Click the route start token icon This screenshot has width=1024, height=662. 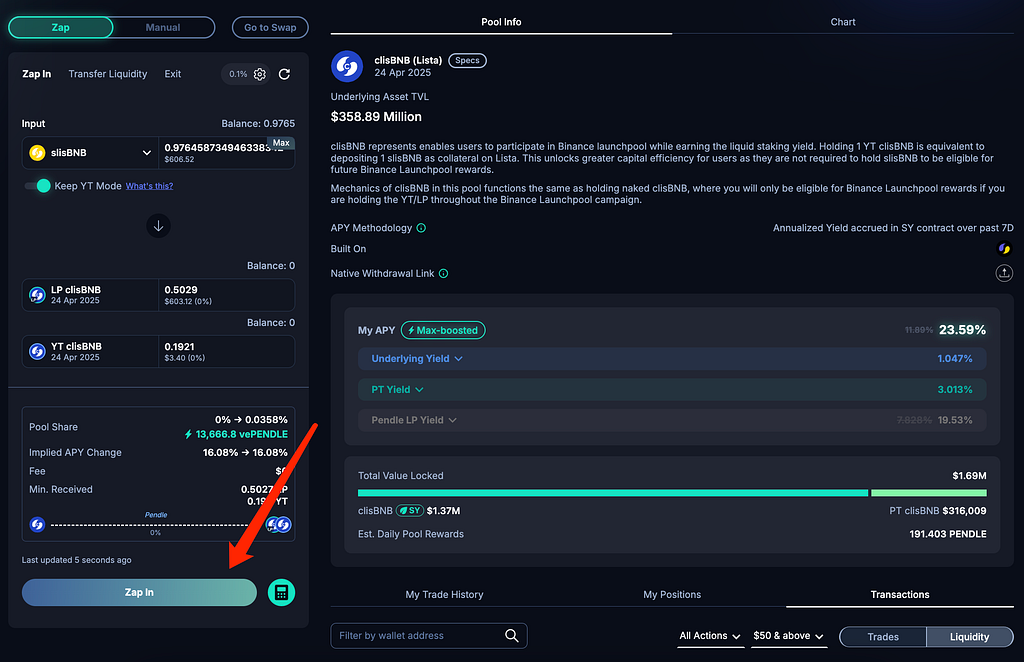(x=37, y=524)
